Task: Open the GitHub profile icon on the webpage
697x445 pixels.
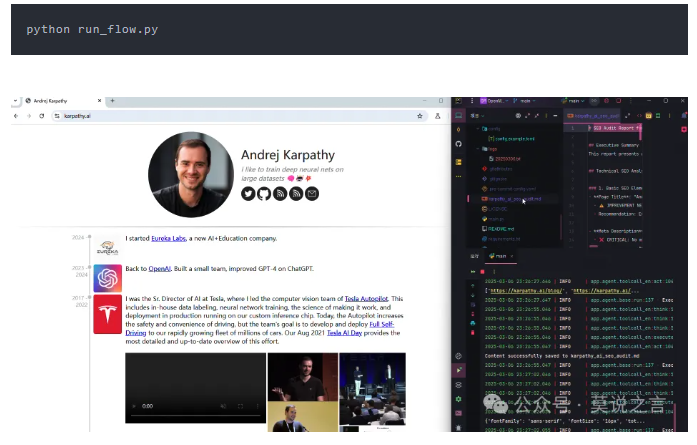Action: pyautogui.click(x=264, y=193)
